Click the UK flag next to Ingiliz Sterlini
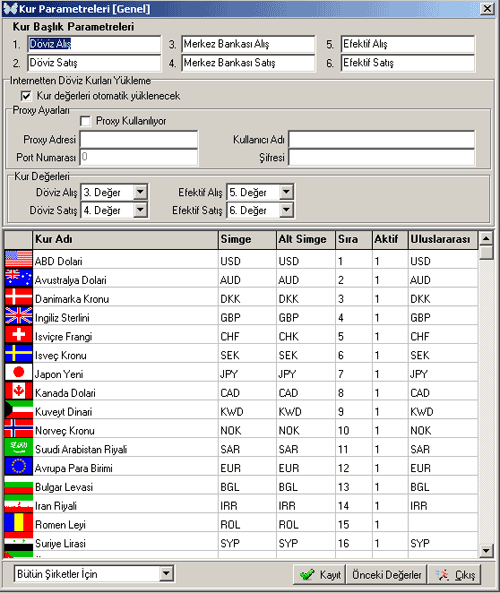Screen dimensions: 500x593 tap(19, 316)
